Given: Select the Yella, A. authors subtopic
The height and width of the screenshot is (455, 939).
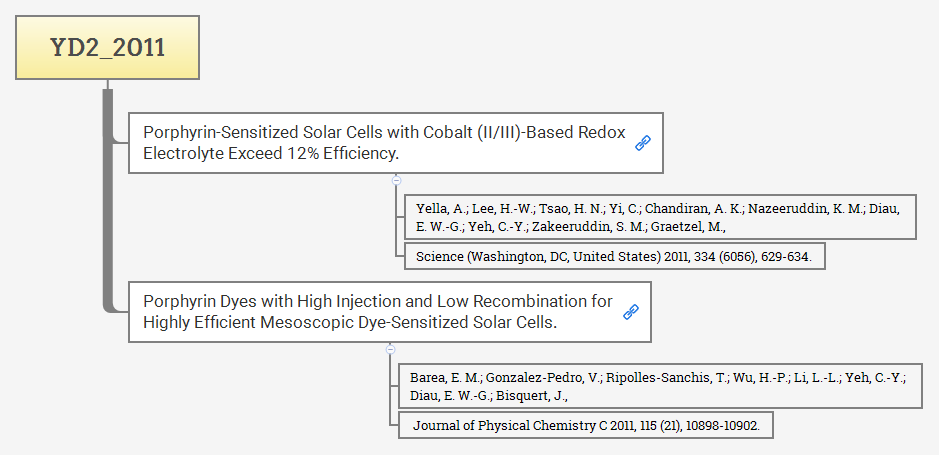Looking at the screenshot, I should tap(659, 218).
